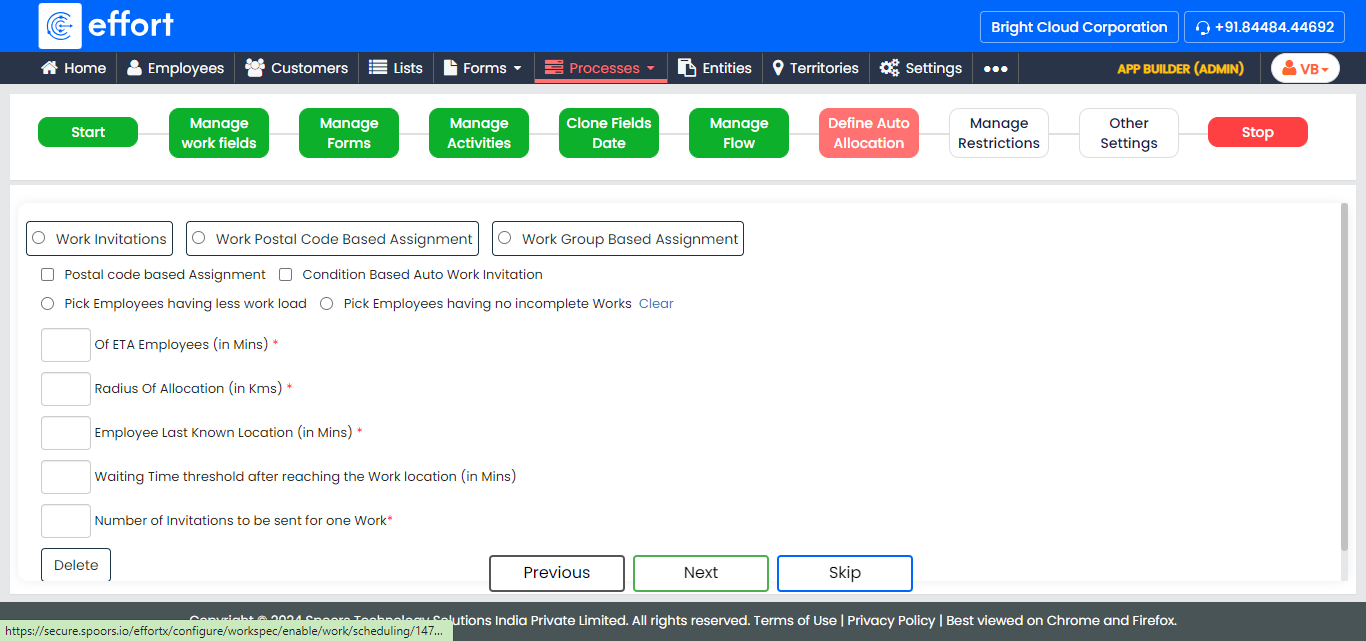The height and width of the screenshot is (641, 1366).
Task: Open the VB user profile dropdown
Action: point(1305,68)
